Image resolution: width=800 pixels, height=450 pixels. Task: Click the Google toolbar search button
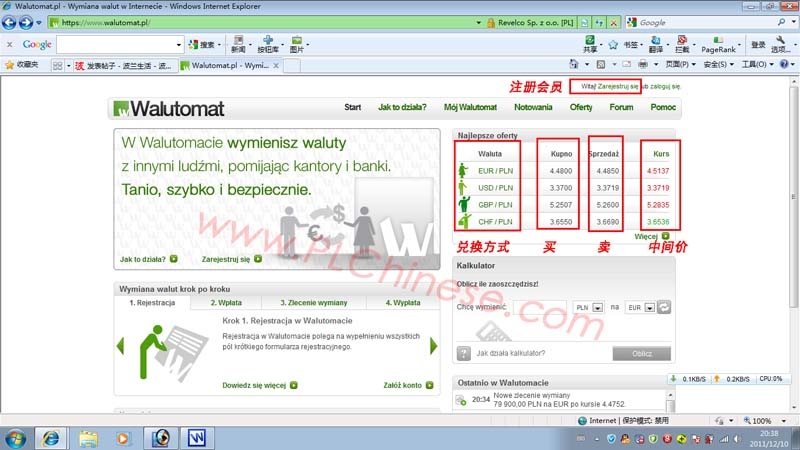203,45
